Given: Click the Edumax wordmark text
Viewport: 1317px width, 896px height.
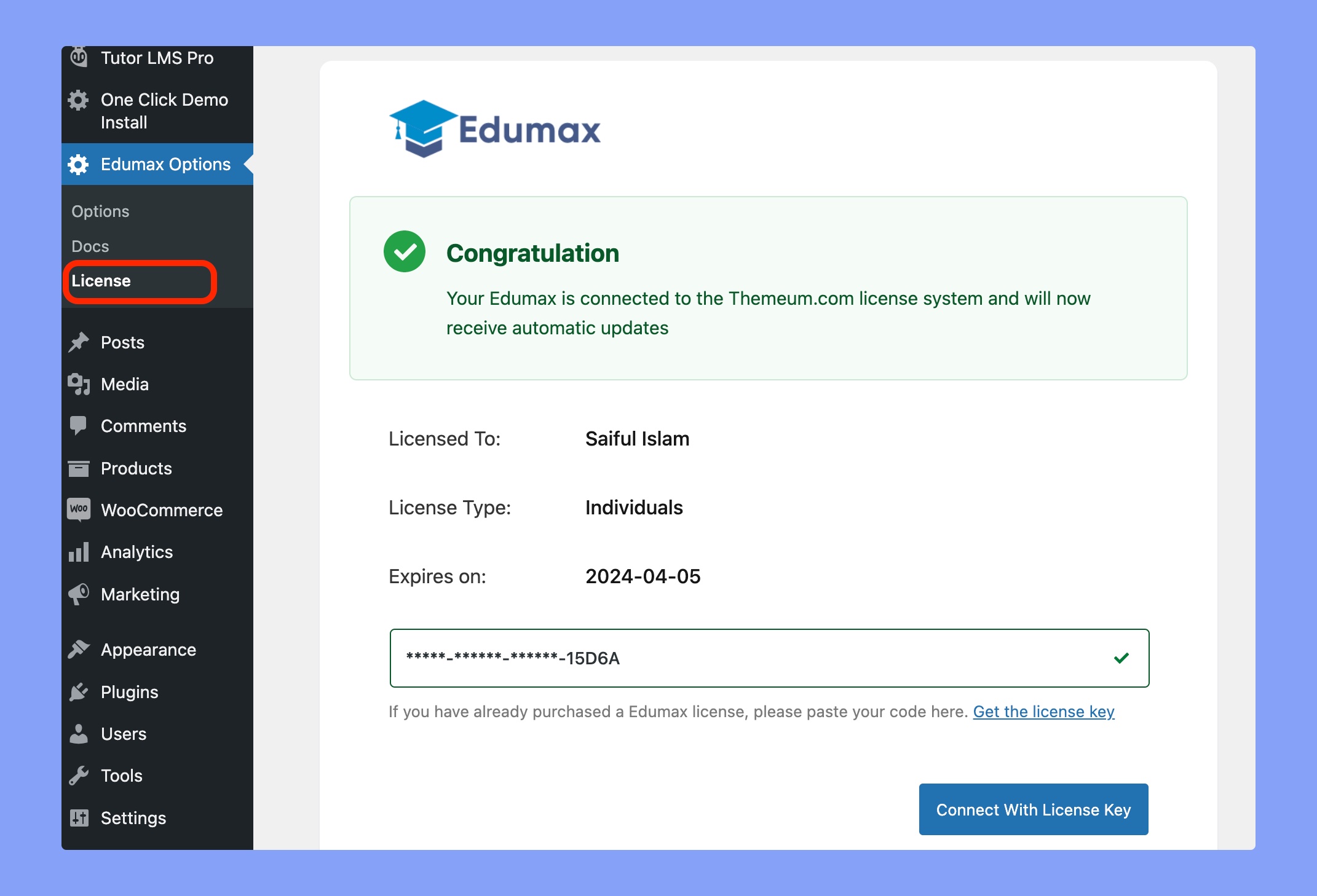Looking at the screenshot, I should pyautogui.click(x=529, y=130).
